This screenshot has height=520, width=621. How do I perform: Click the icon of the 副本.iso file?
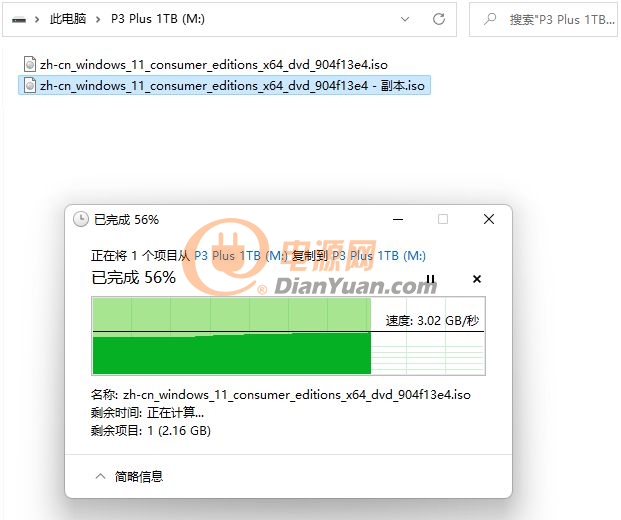(x=30, y=85)
